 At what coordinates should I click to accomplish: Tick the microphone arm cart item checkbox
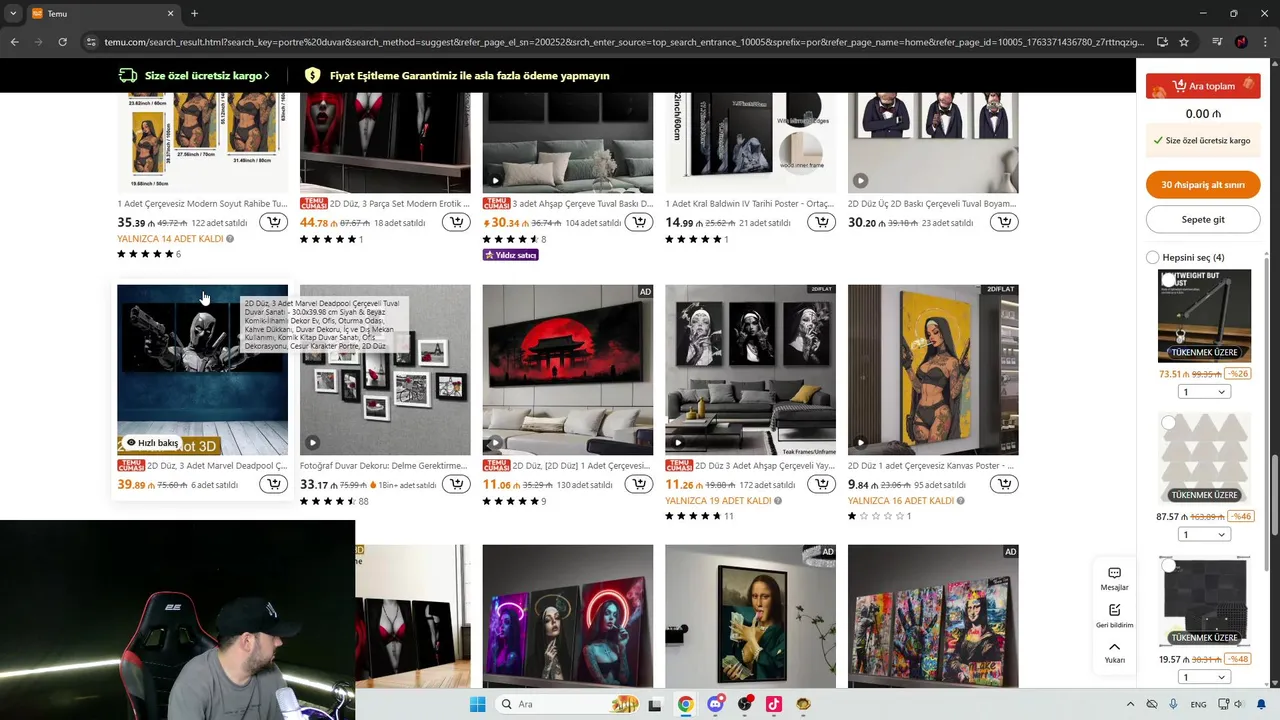(x=1168, y=281)
